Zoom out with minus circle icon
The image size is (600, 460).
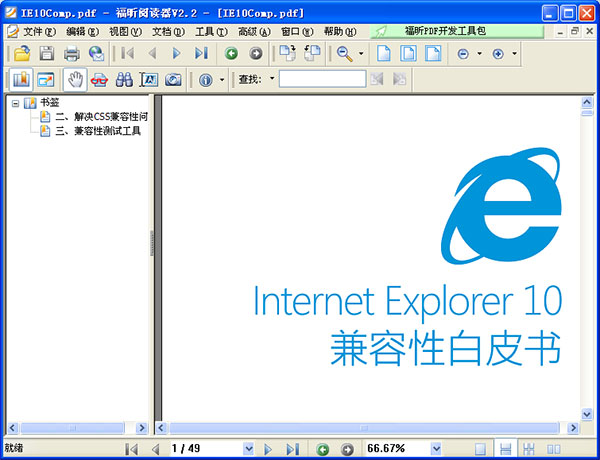[463, 54]
